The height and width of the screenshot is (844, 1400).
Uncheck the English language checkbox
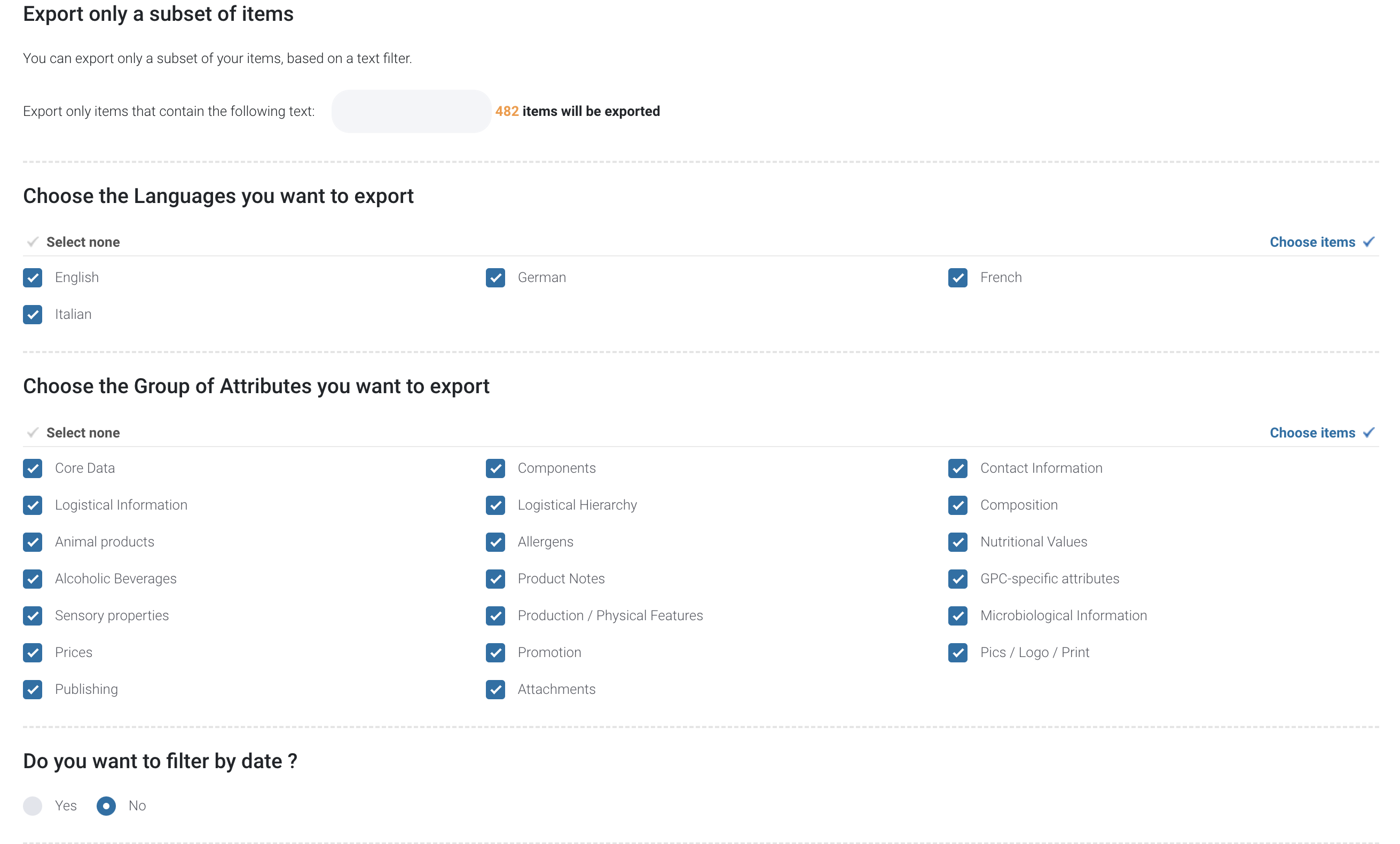coord(33,277)
